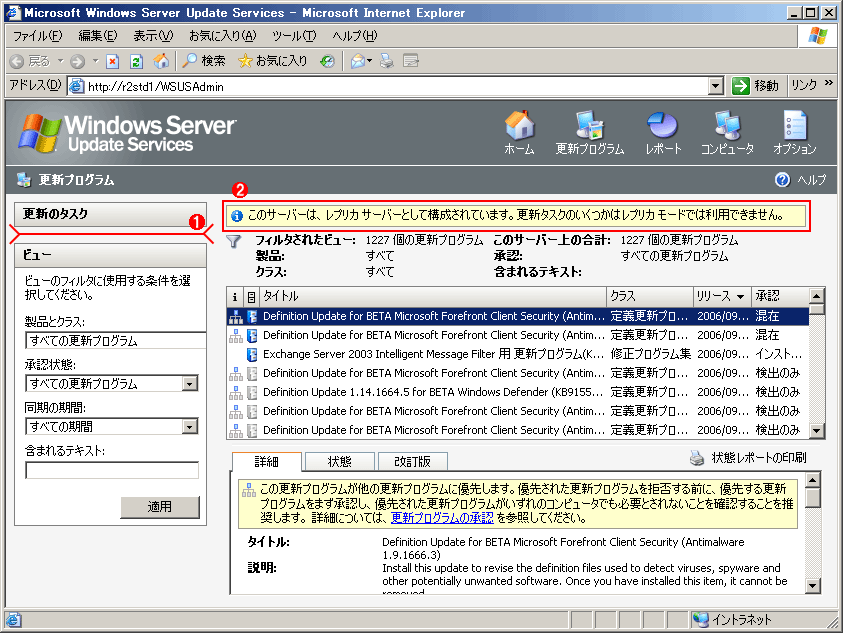Click the 適用 apply button
This screenshot has width=843, height=633.
click(x=160, y=507)
